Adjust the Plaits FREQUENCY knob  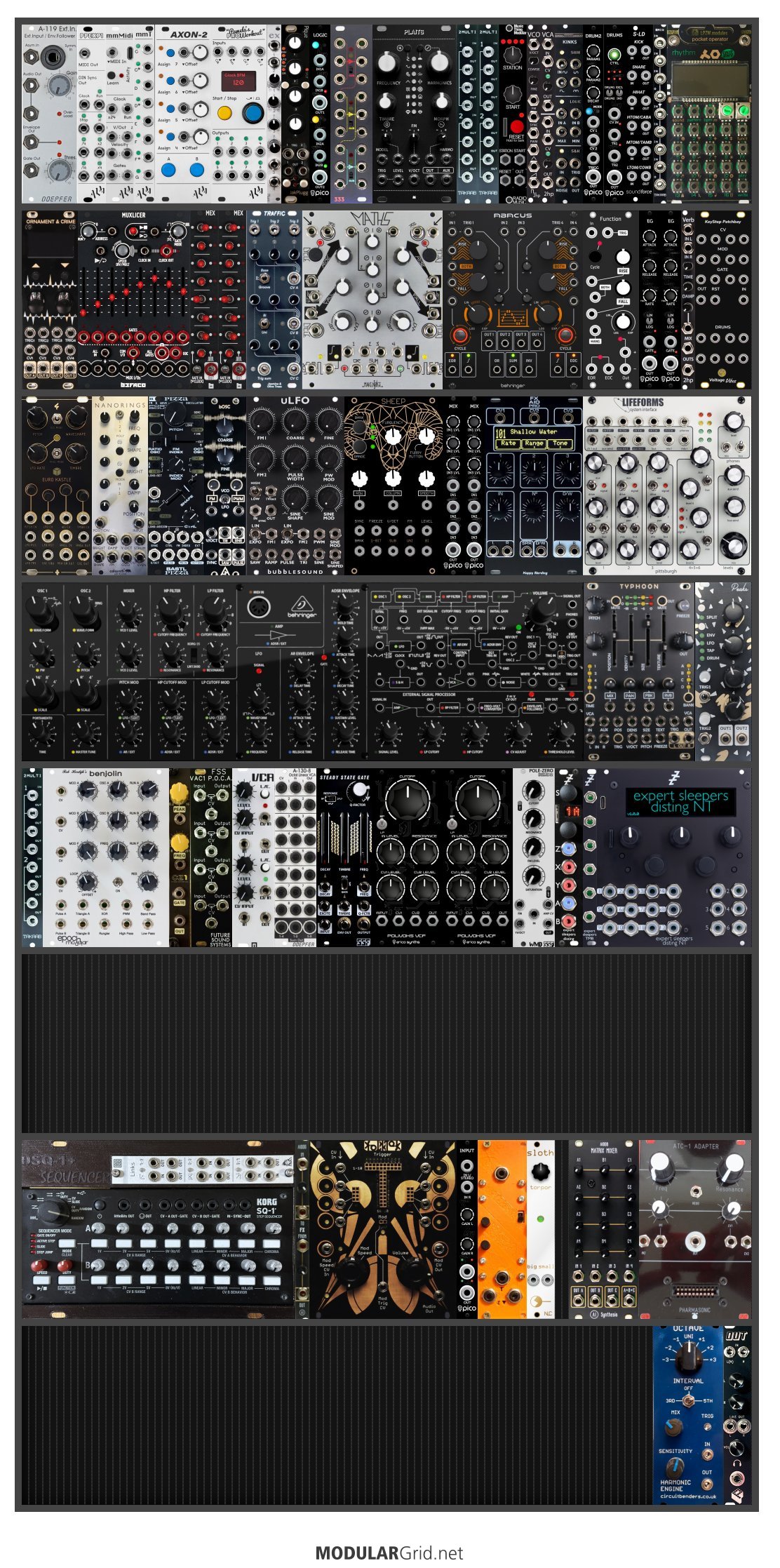click(388, 62)
